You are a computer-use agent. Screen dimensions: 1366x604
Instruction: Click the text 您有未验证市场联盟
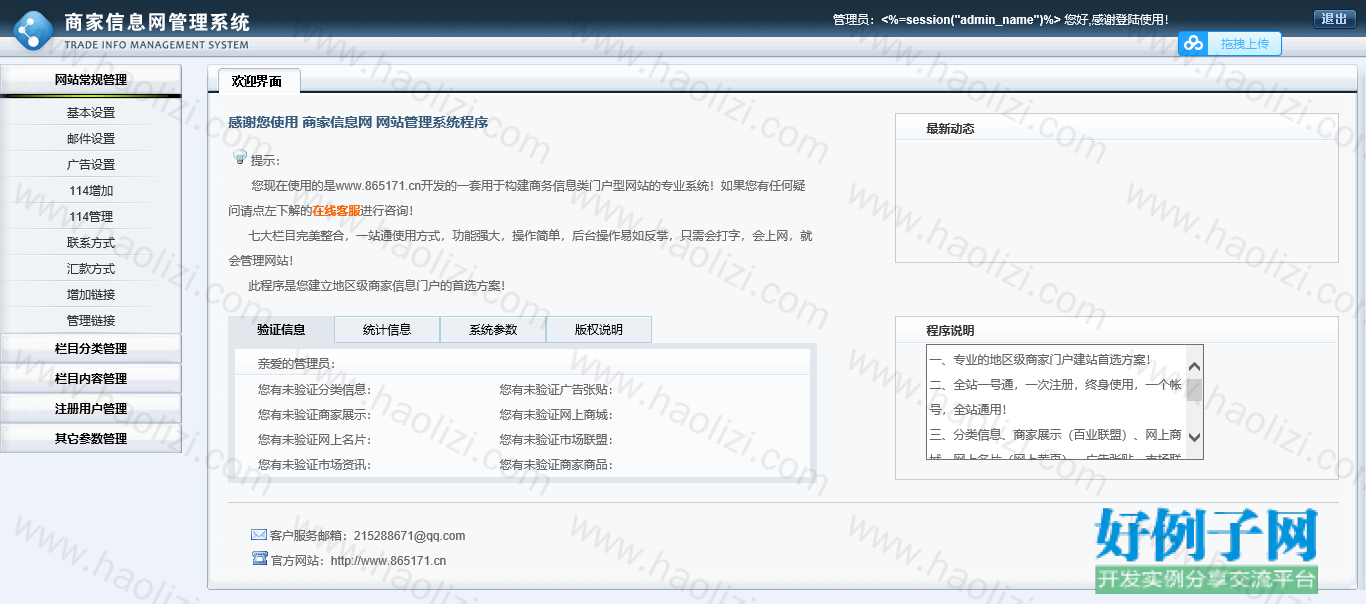click(x=556, y=440)
